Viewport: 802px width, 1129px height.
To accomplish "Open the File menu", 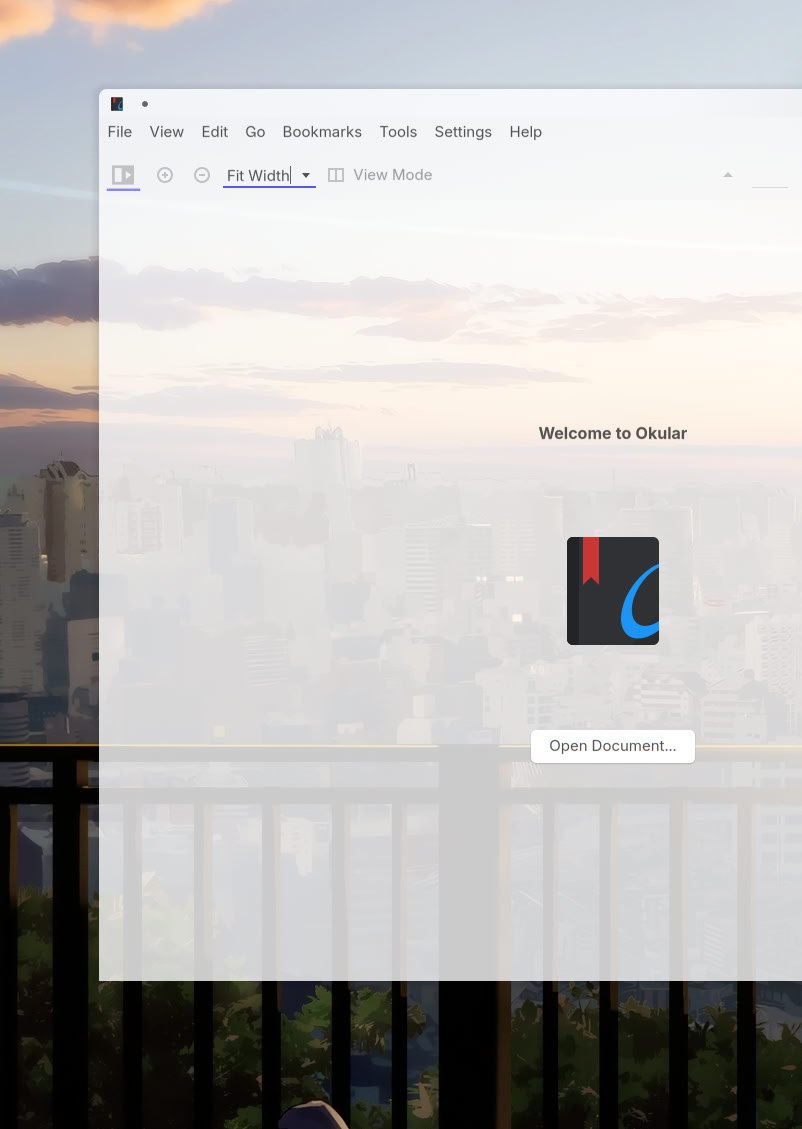I will click(x=120, y=132).
